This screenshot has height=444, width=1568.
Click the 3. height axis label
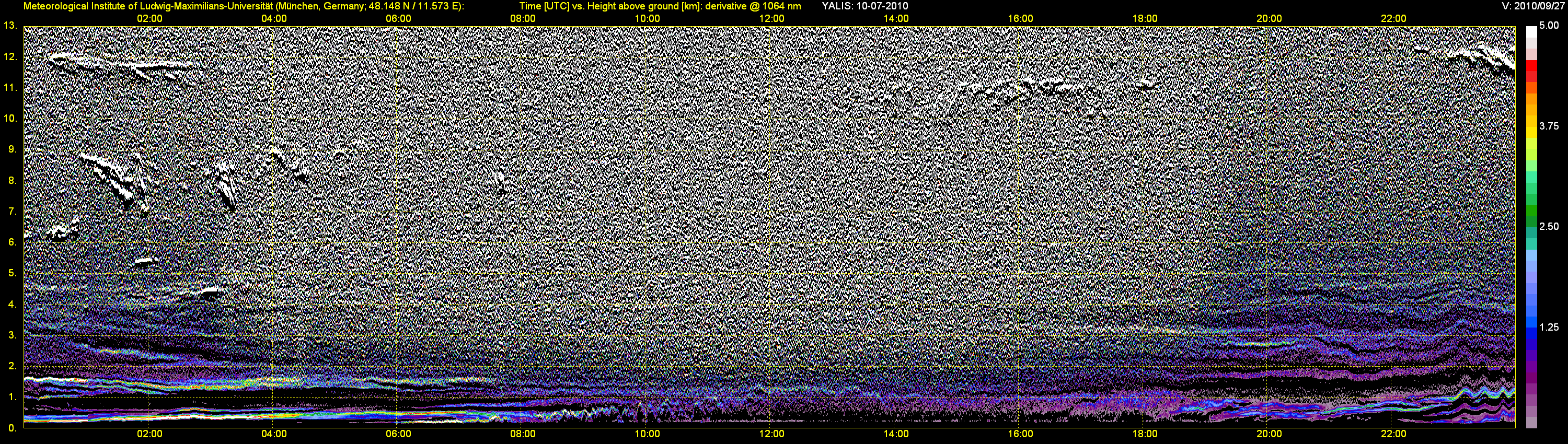12,335
